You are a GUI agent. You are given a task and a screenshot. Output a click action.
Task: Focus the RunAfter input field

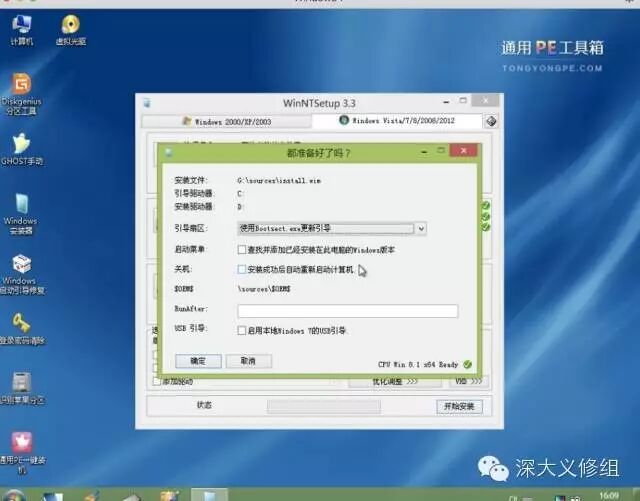(x=348, y=311)
